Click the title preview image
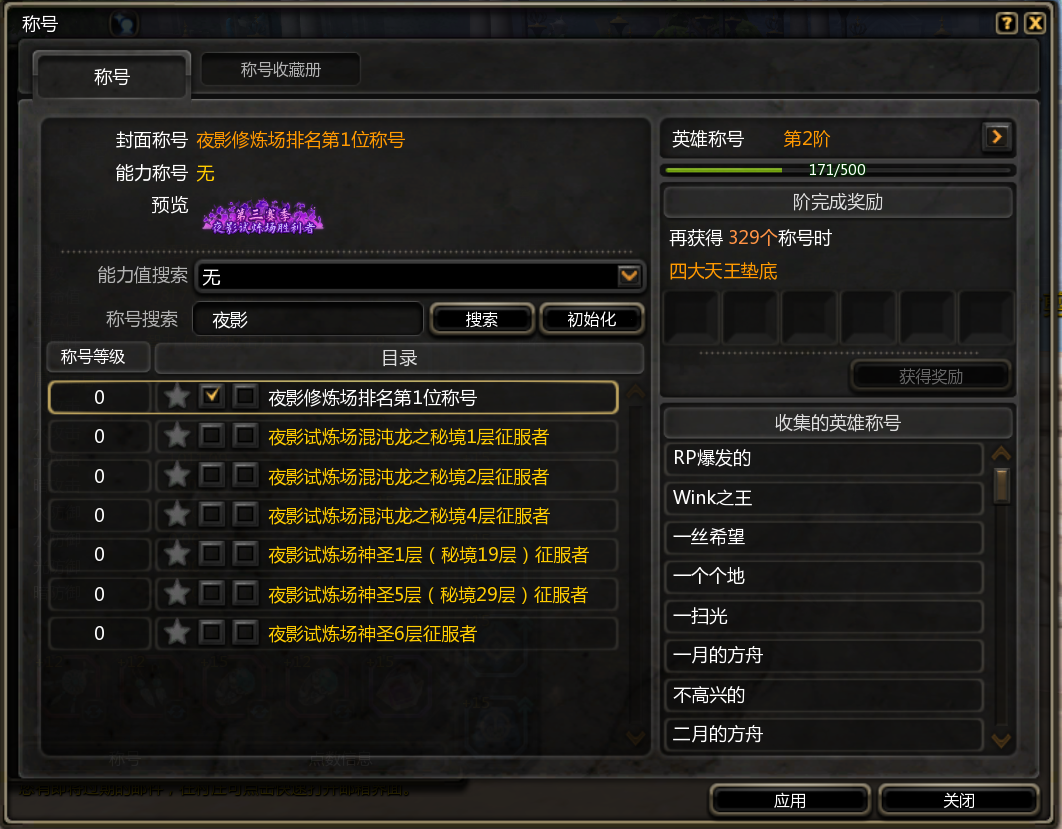Viewport: 1062px width, 829px height. click(x=263, y=217)
